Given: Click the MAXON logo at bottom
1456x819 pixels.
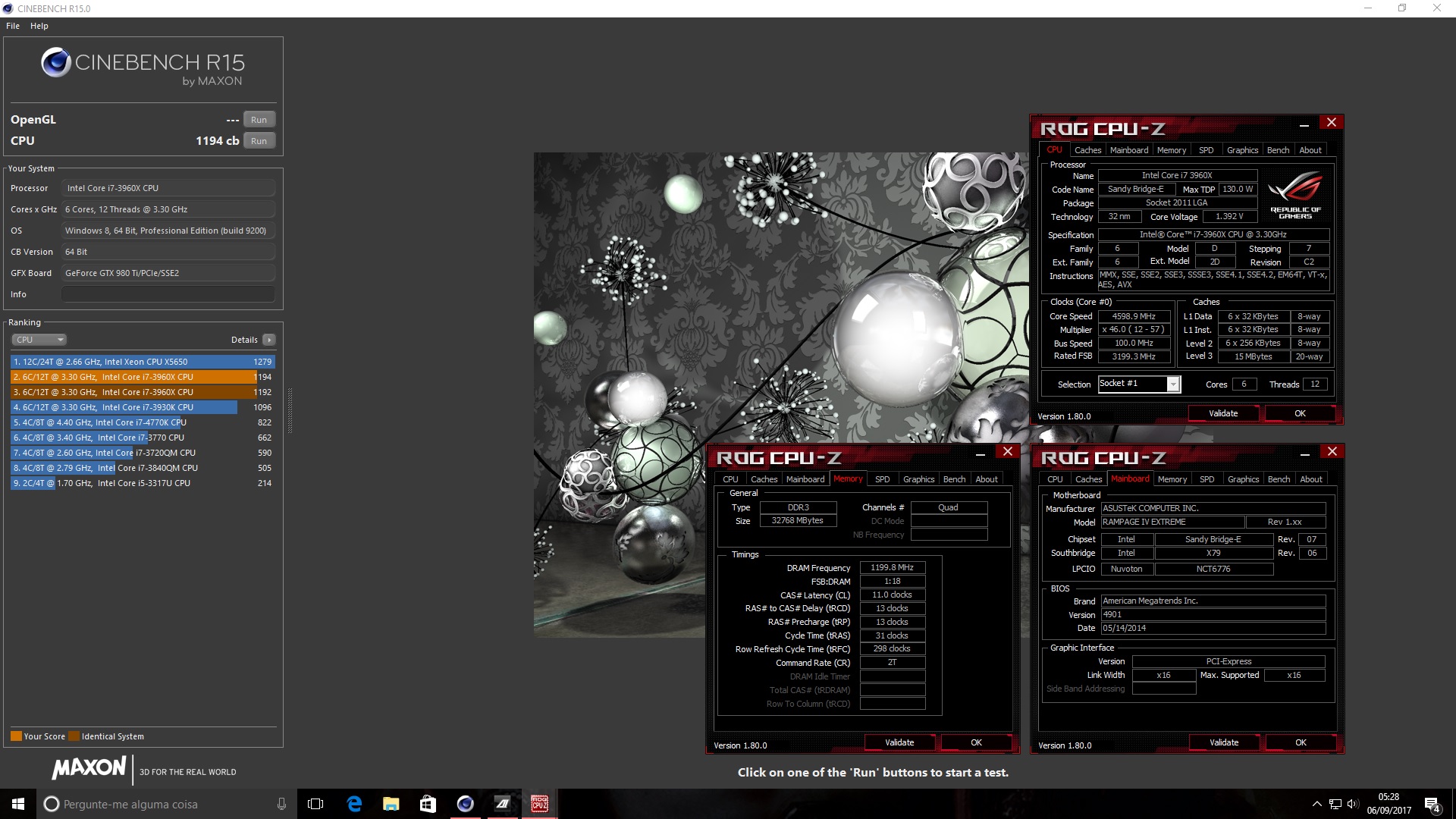Looking at the screenshot, I should pyautogui.click(x=89, y=769).
